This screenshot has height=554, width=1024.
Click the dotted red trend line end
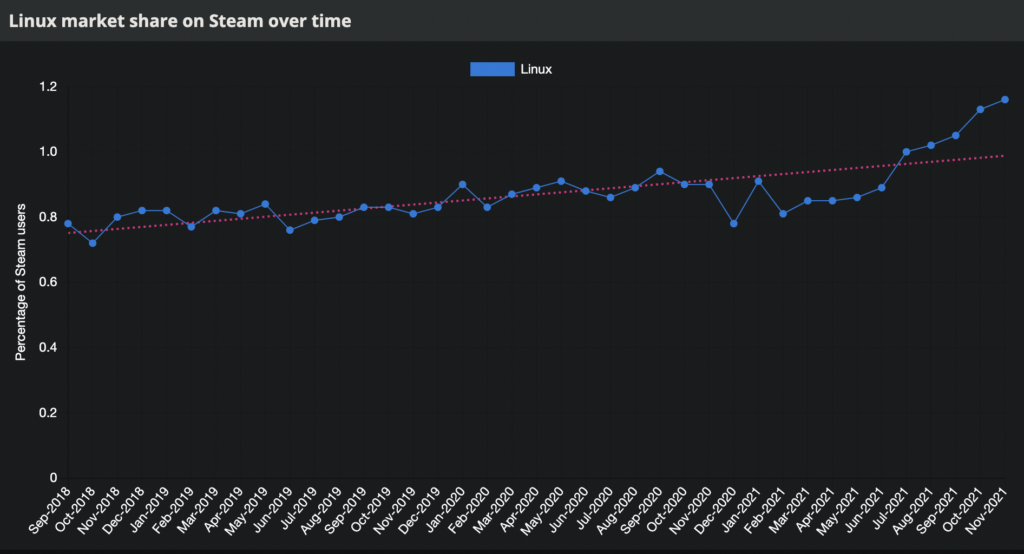(x=1002, y=156)
